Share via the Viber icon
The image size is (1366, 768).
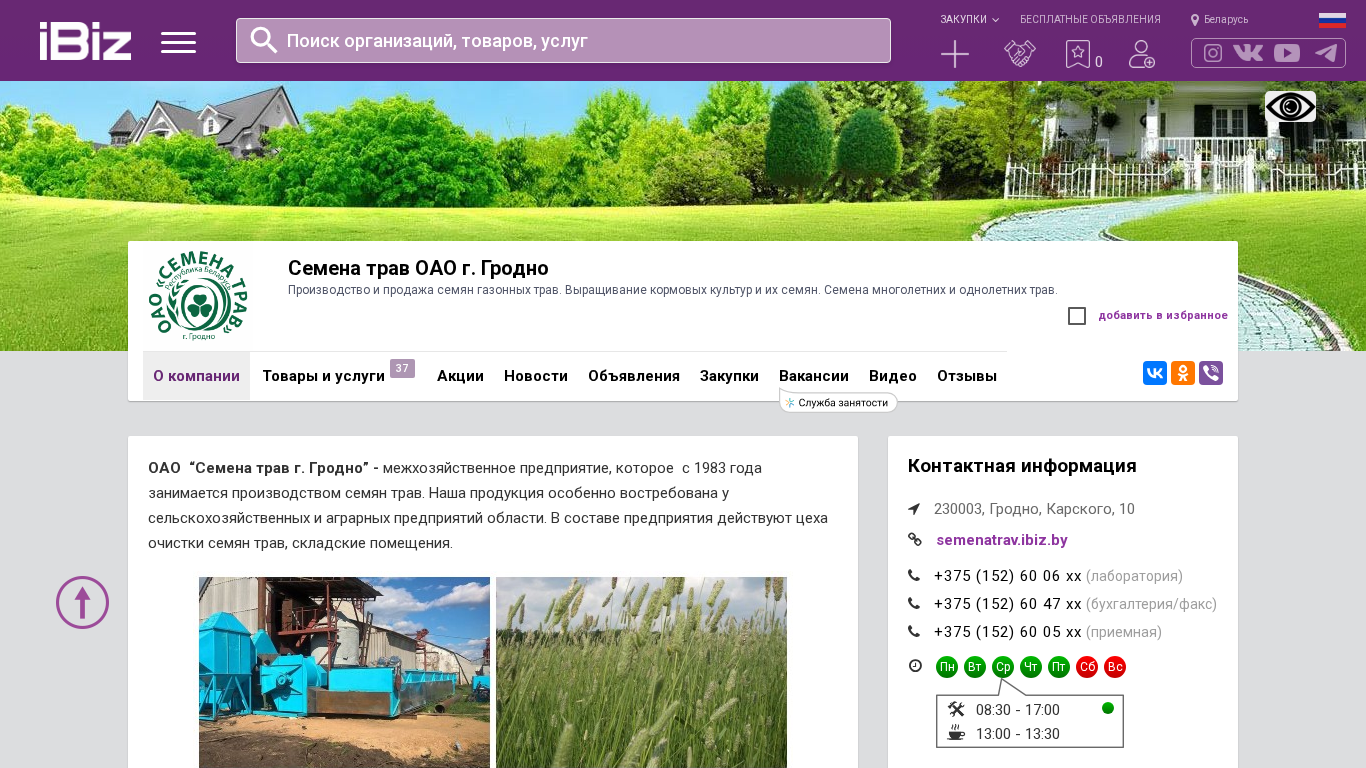1211,373
